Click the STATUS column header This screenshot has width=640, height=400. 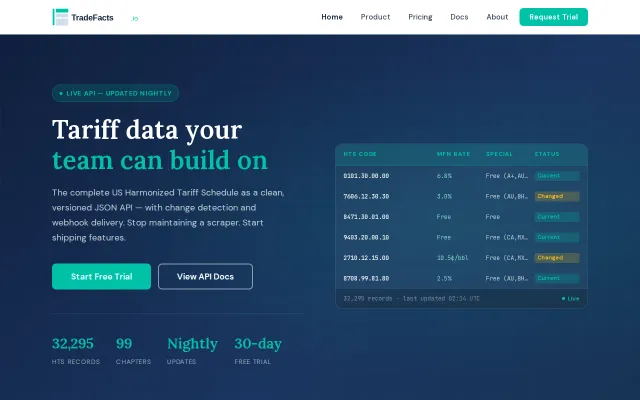pyautogui.click(x=547, y=154)
